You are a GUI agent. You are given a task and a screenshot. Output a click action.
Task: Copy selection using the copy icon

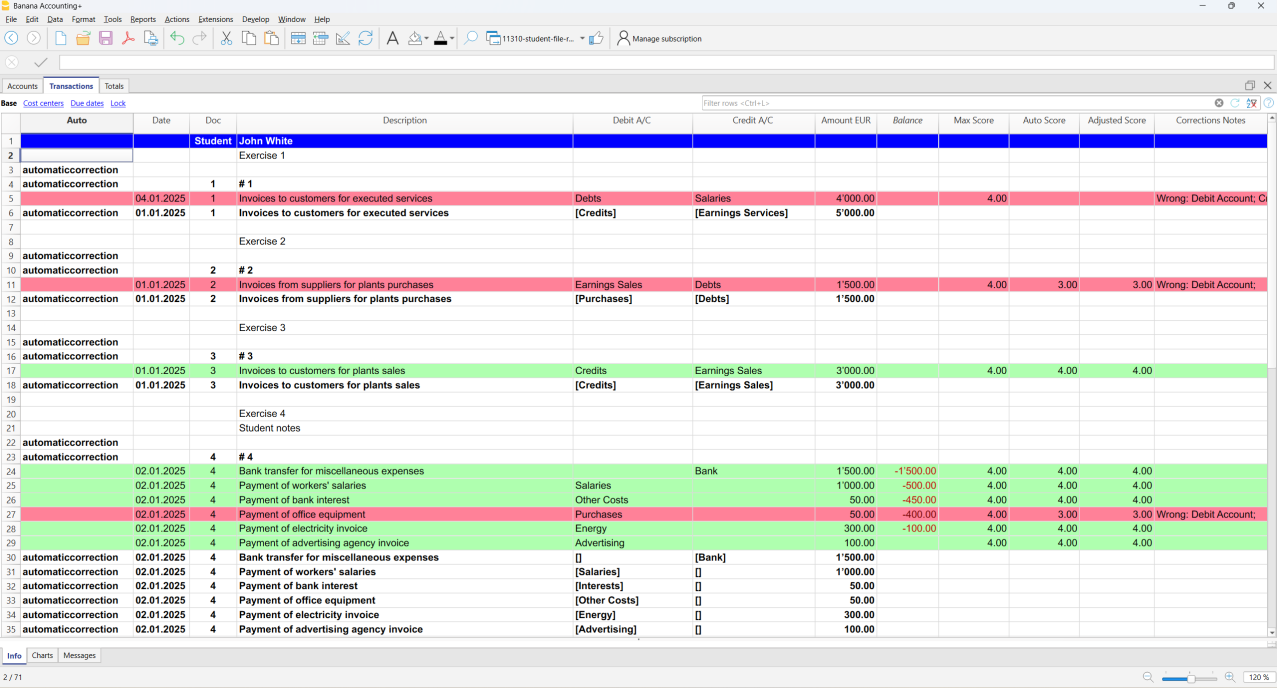pos(249,38)
